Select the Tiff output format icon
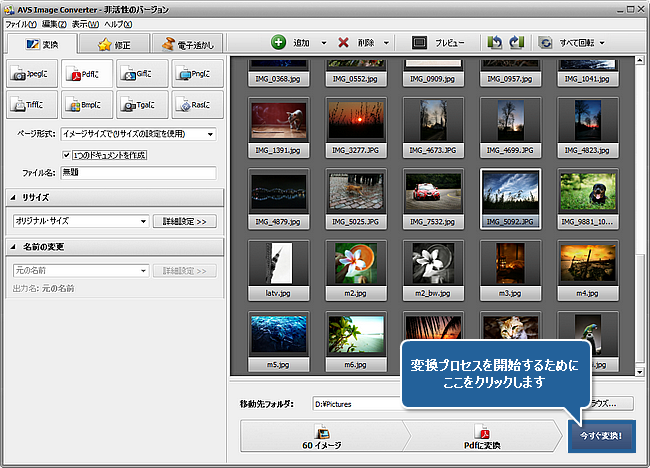Screen dimensions: 650x468 [x=32, y=104]
